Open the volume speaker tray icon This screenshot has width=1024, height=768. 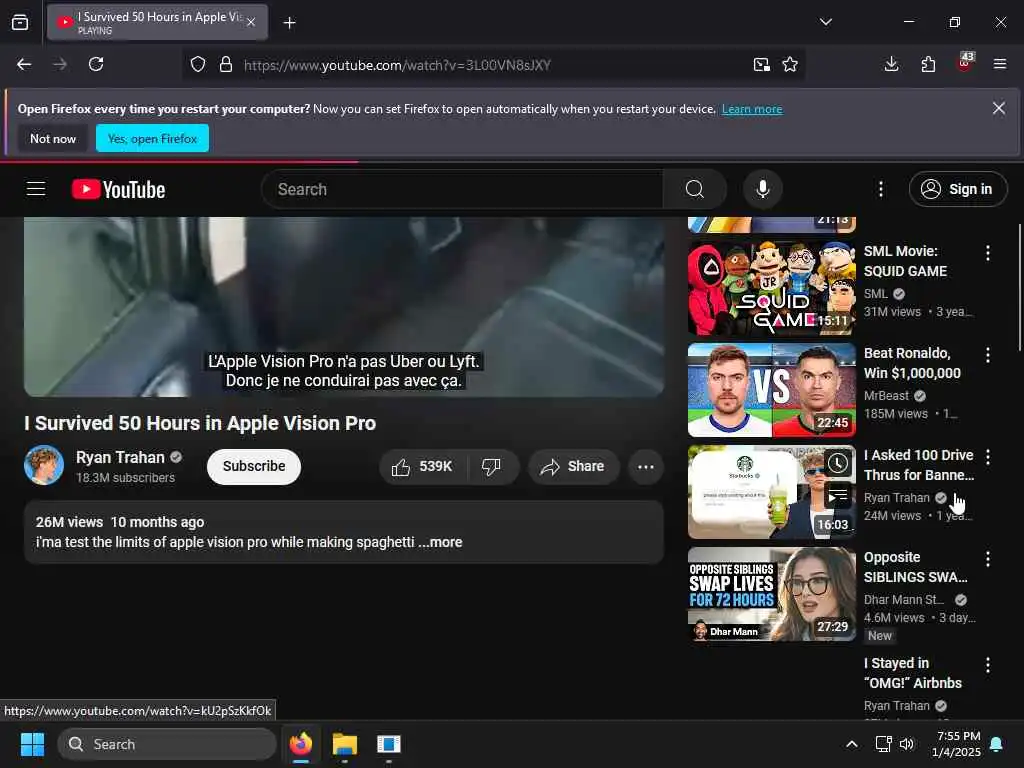tap(907, 744)
